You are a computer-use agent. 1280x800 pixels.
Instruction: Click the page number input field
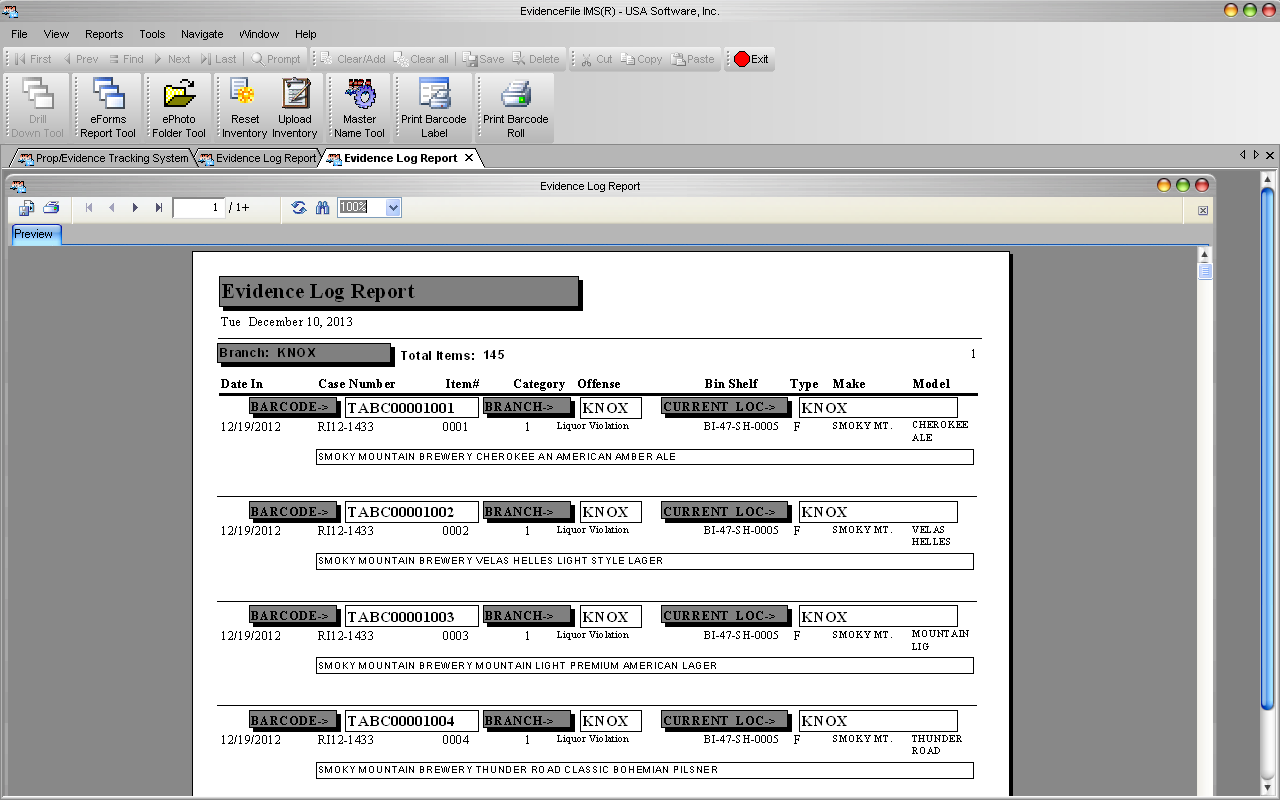[x=198, y=208]
